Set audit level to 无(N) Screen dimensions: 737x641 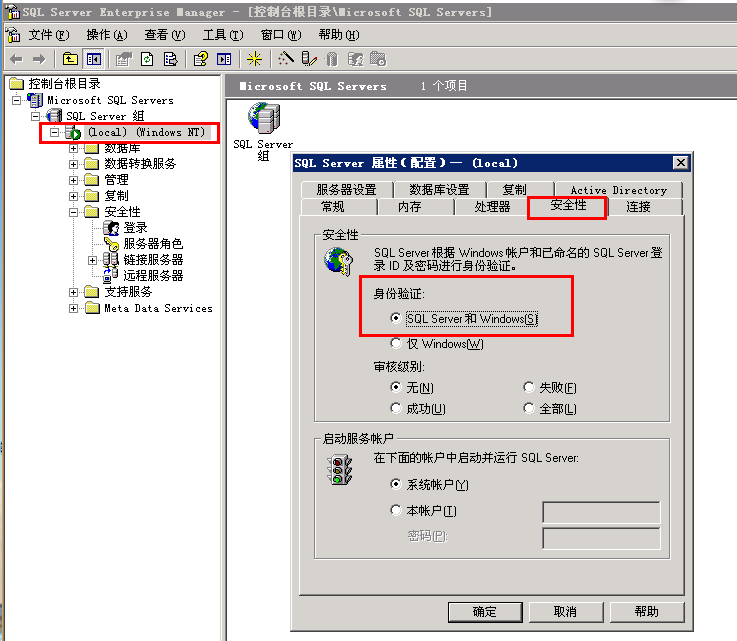coord(396,387)
